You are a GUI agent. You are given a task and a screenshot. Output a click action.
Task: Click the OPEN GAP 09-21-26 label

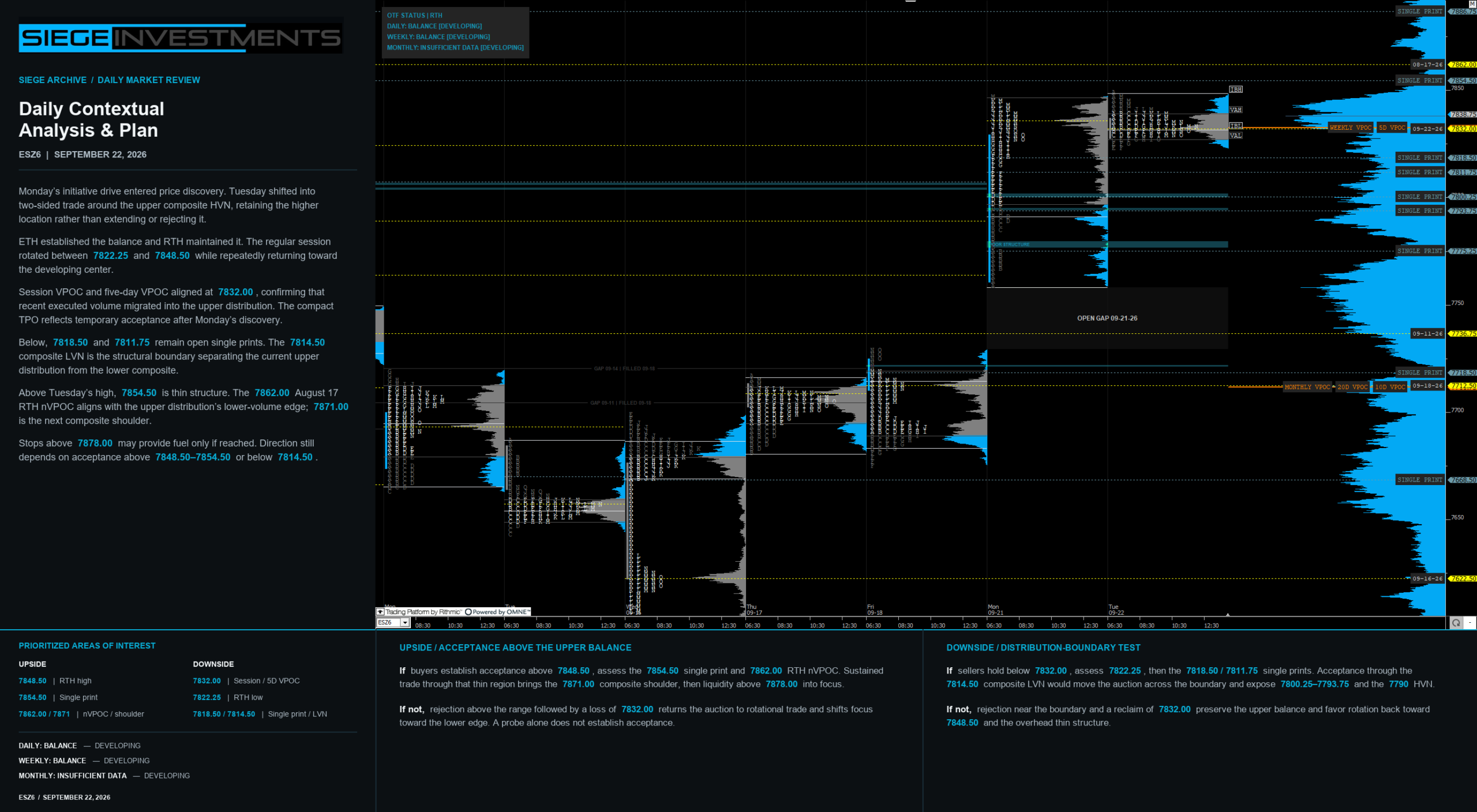(1107, 318)
